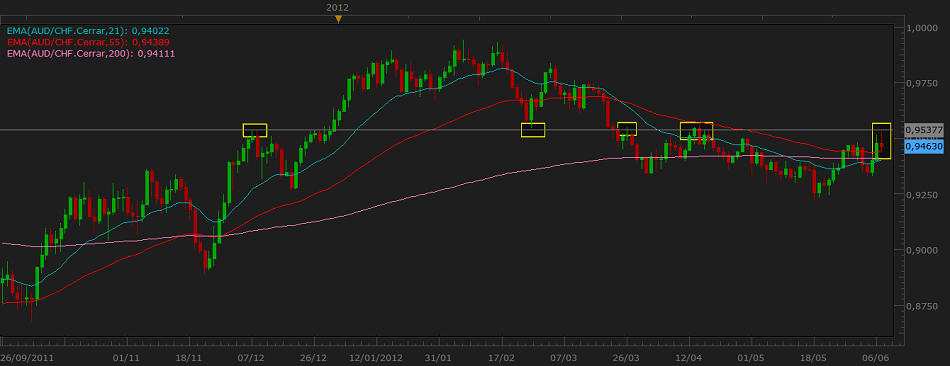
Task: Click the 0,9750 price scale label
Action: coord(925,84)
